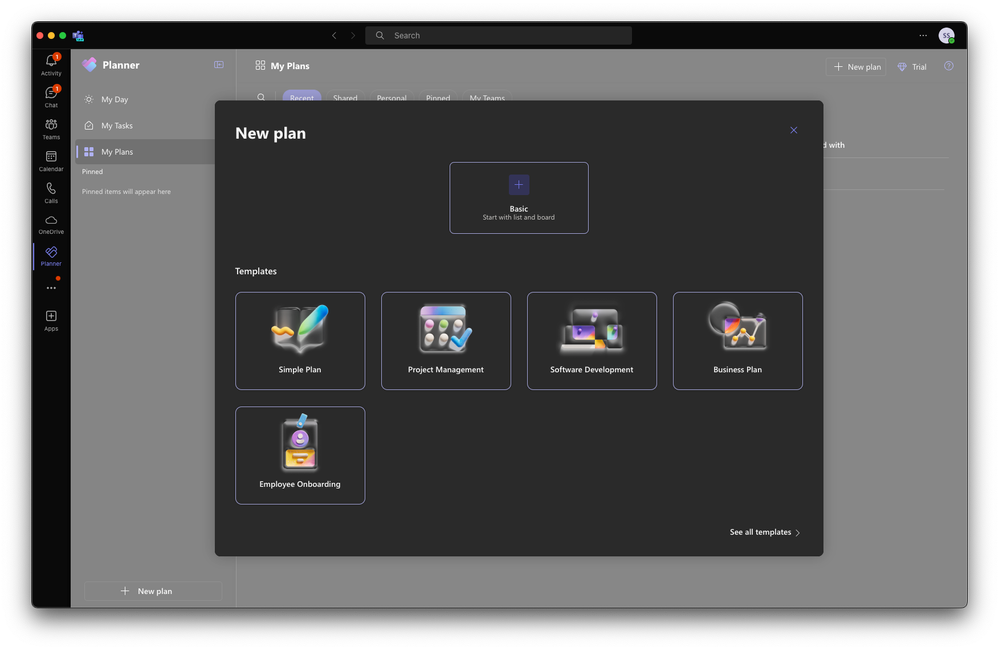Show more apps via ellipsis in rail

[51, 288]
